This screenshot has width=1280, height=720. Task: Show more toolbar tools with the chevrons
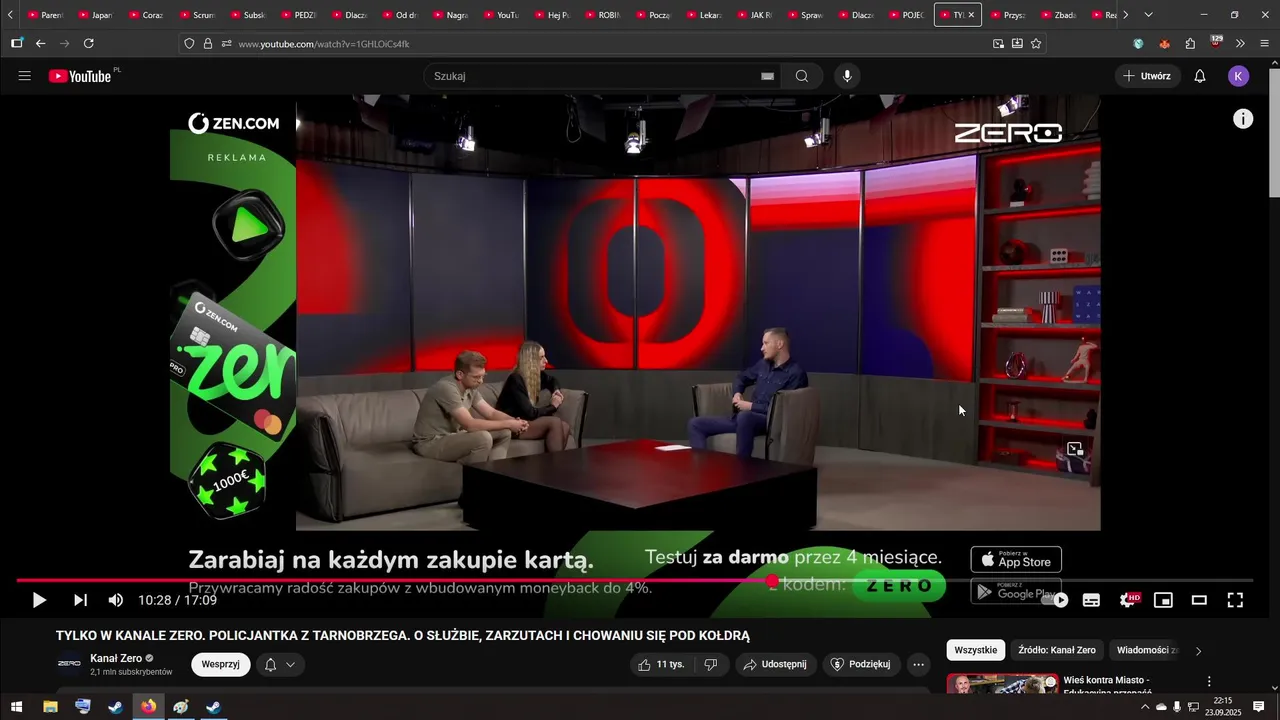pos(1240,44)
